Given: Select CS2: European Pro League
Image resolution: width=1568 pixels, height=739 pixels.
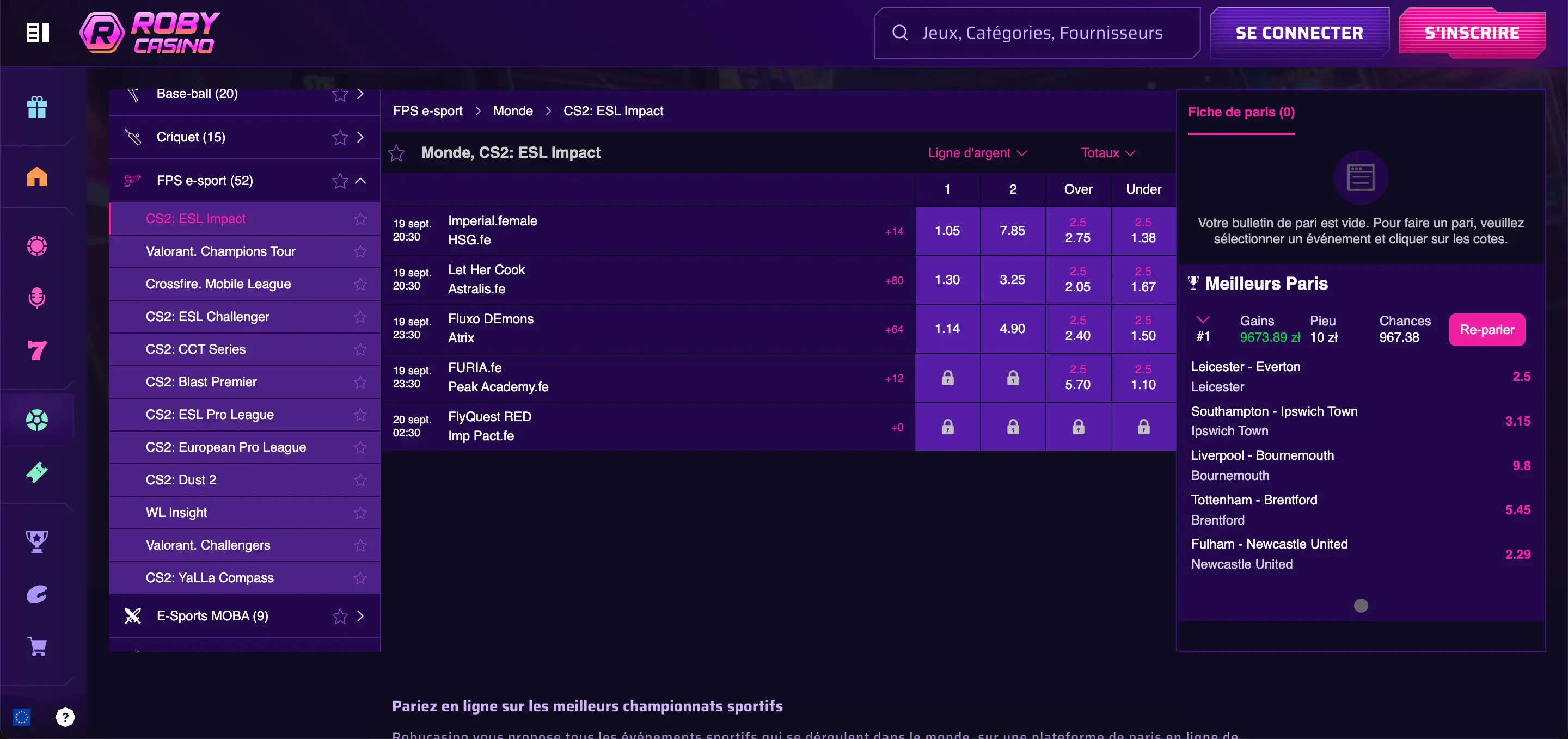Looking at the screenshot, I should tap(244, 447).
